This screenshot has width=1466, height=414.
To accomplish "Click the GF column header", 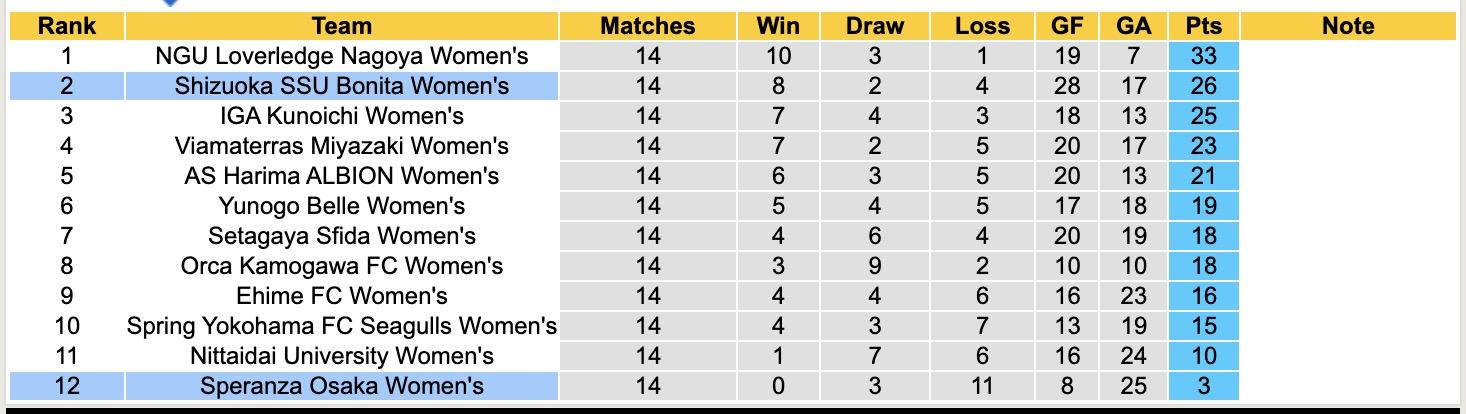I will pyautogui.click(x=1067, y=27).
